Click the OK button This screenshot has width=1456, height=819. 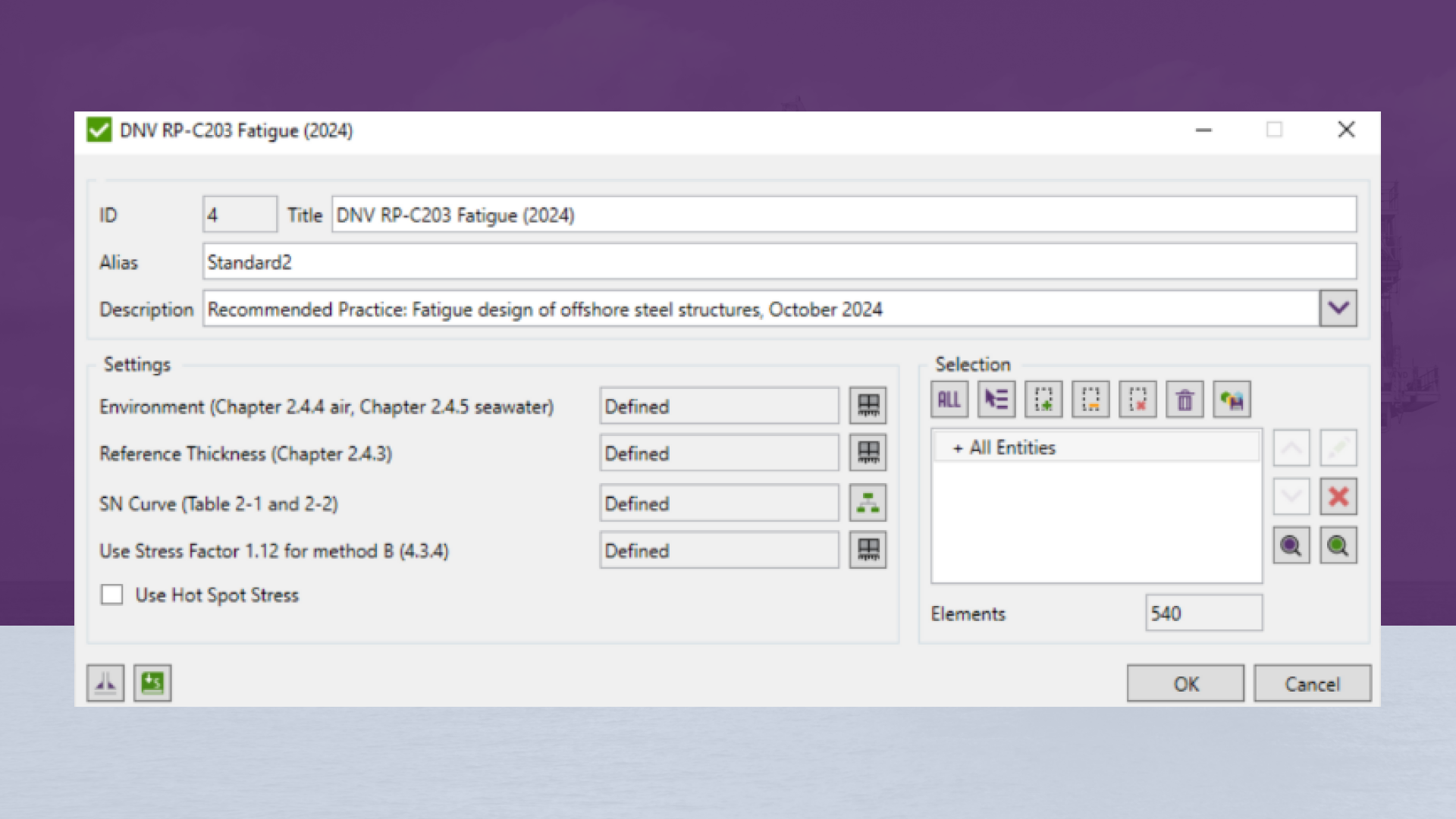pyautogui.click(x=1185, y=683)
